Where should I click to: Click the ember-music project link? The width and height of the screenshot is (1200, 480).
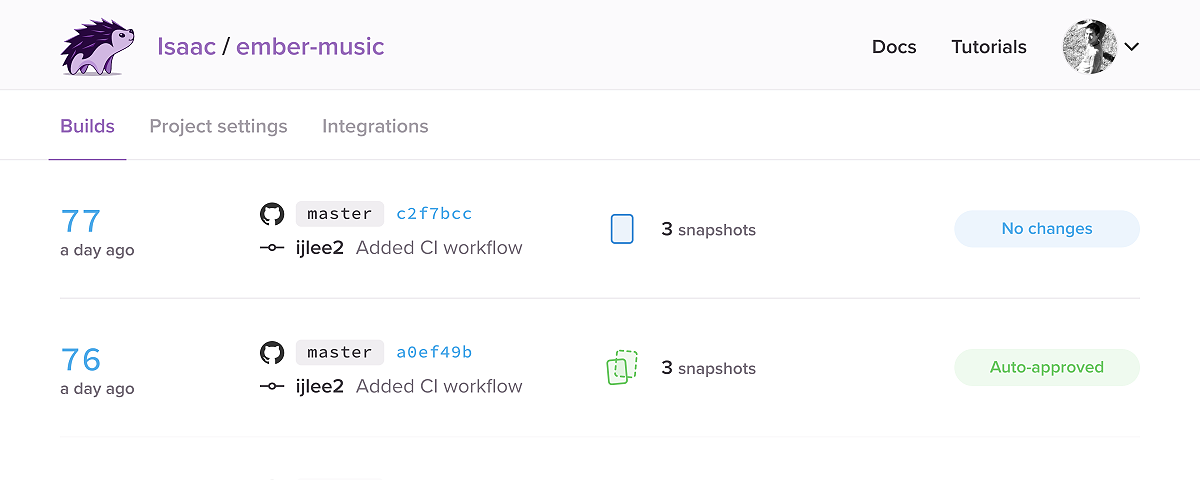coord(310,46)
